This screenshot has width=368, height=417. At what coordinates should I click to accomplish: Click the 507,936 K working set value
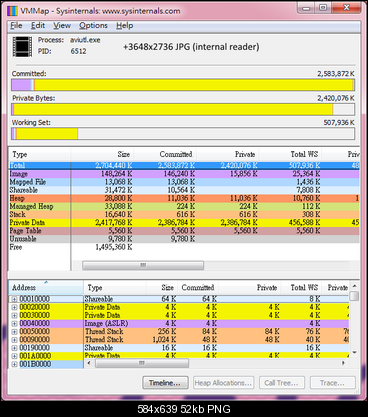(x=339, y=122)
